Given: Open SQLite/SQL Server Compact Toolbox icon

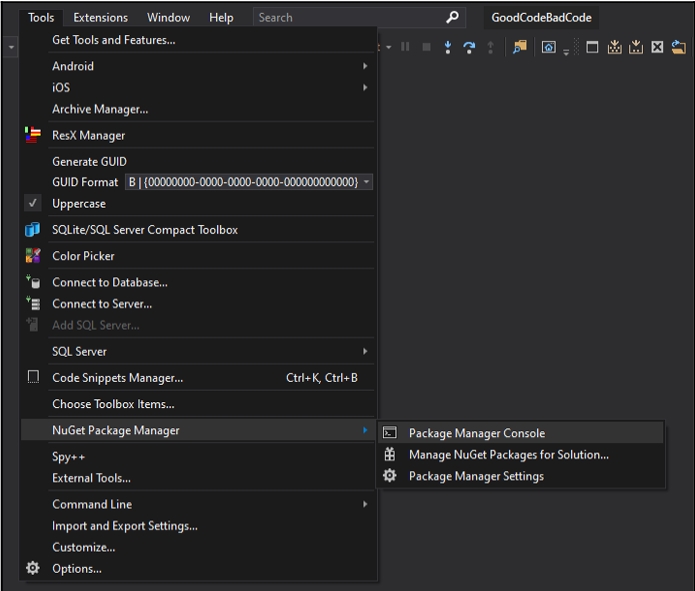Looking at the screenshot, I should tap(33, 230).
